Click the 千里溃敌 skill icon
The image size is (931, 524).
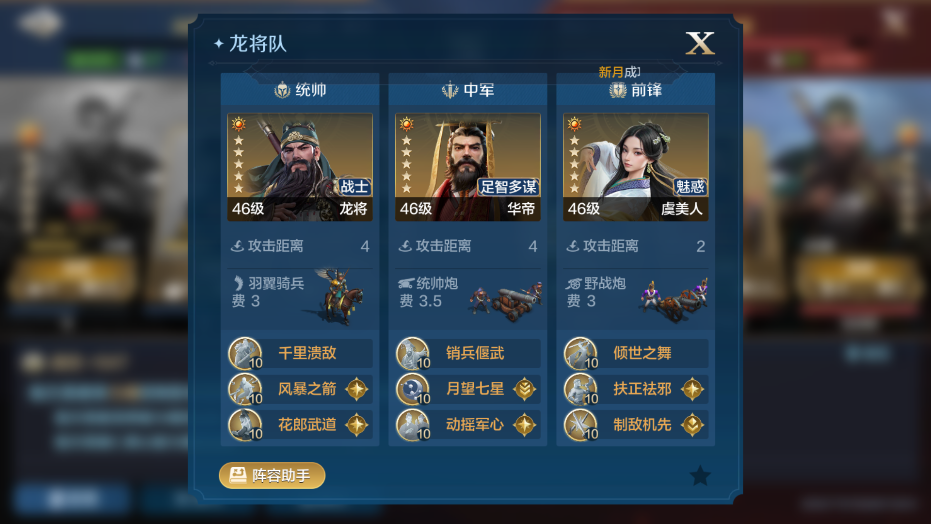point(245,354)
